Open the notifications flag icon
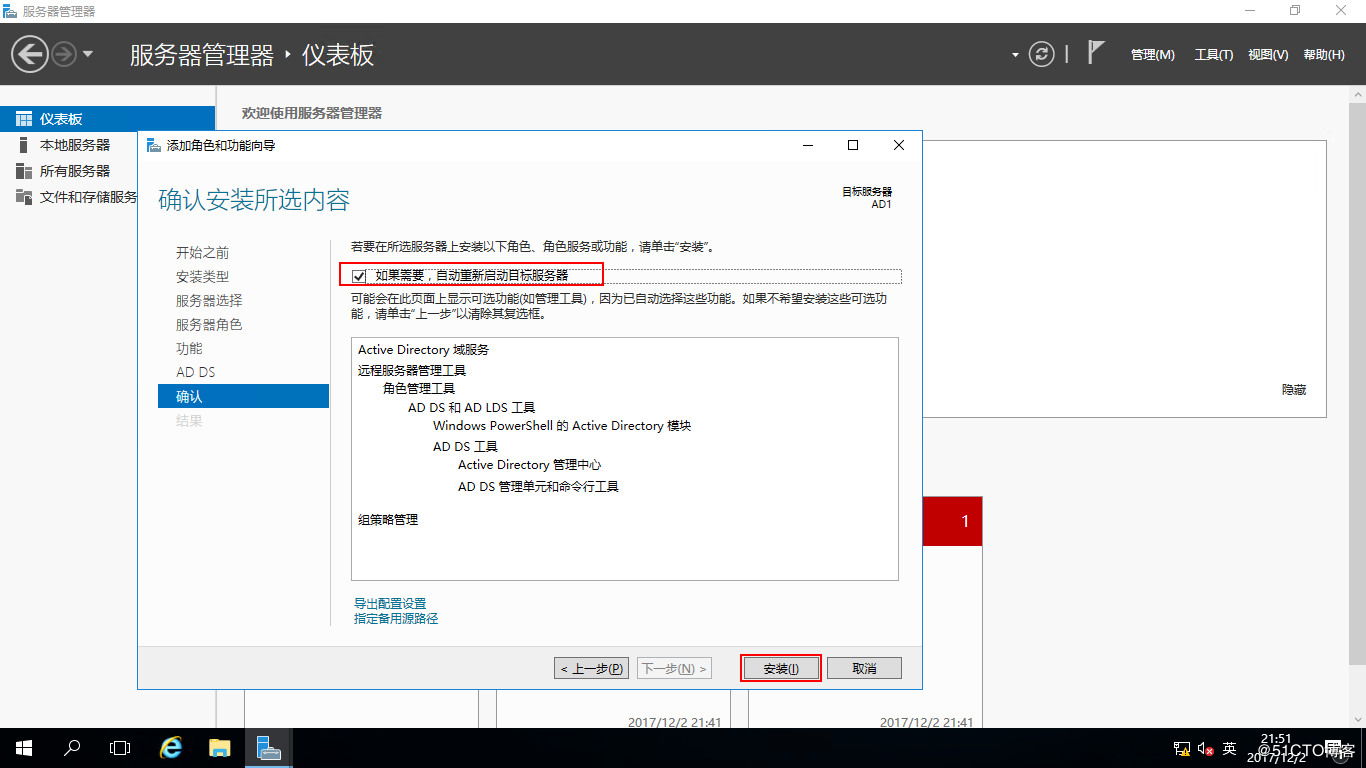This screenshot has width=1366, height=768. pos(1096,52)
